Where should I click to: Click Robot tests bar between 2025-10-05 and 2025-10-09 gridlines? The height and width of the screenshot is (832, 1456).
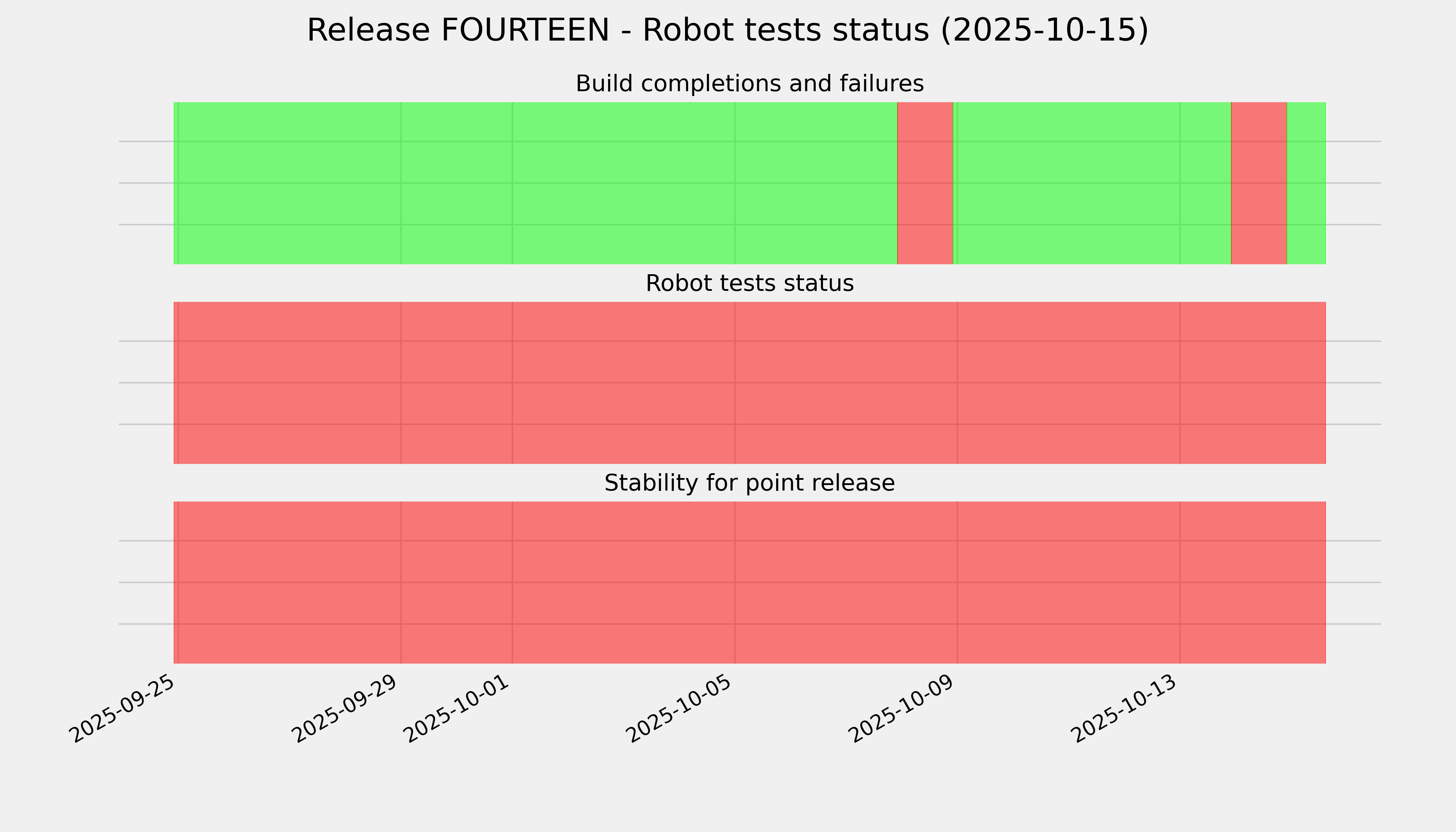846,383
